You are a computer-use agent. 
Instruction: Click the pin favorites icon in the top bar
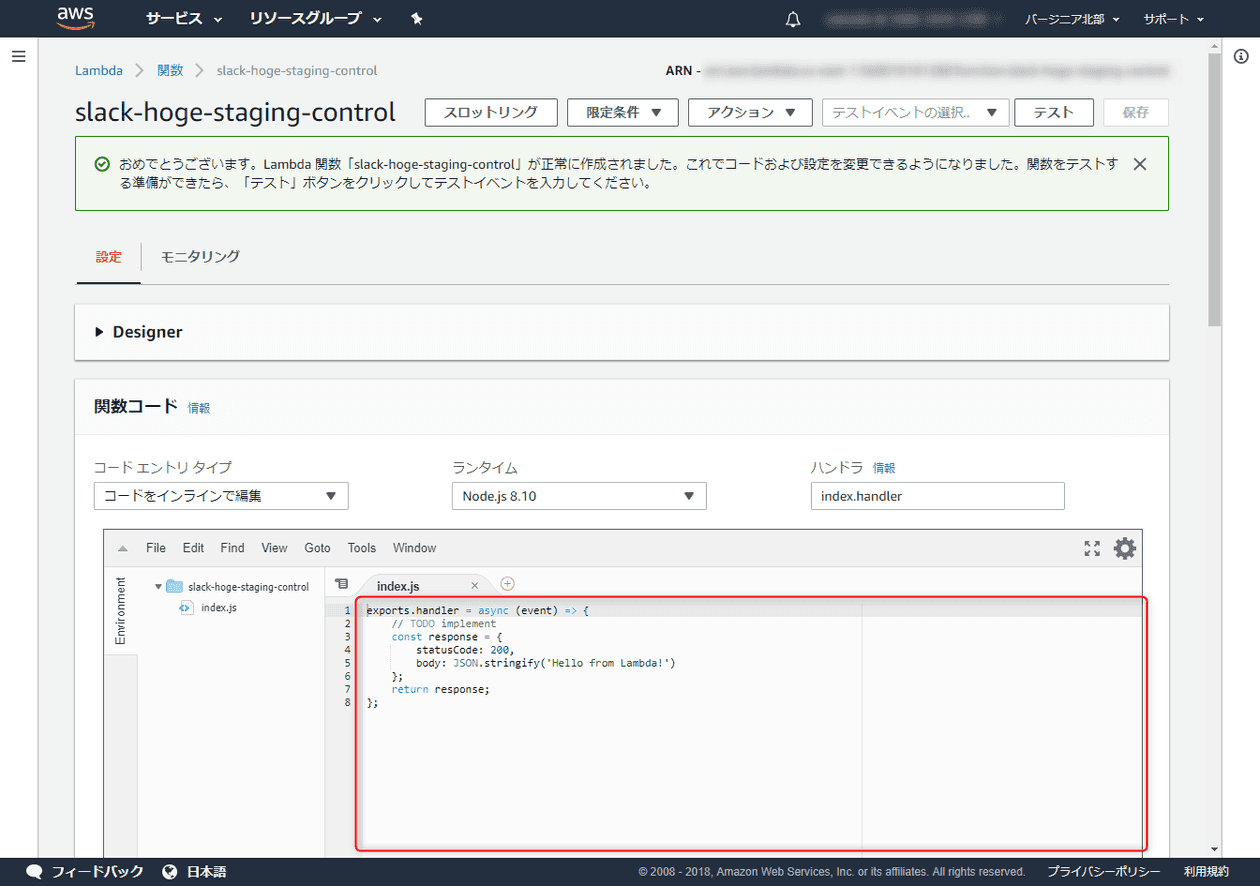pos(417,18)
